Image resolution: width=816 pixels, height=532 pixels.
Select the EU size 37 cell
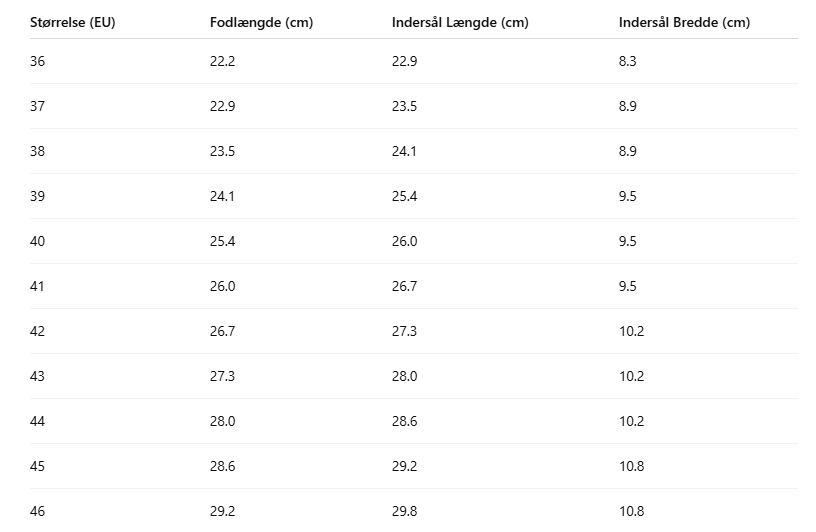click(x=38, y=107)
